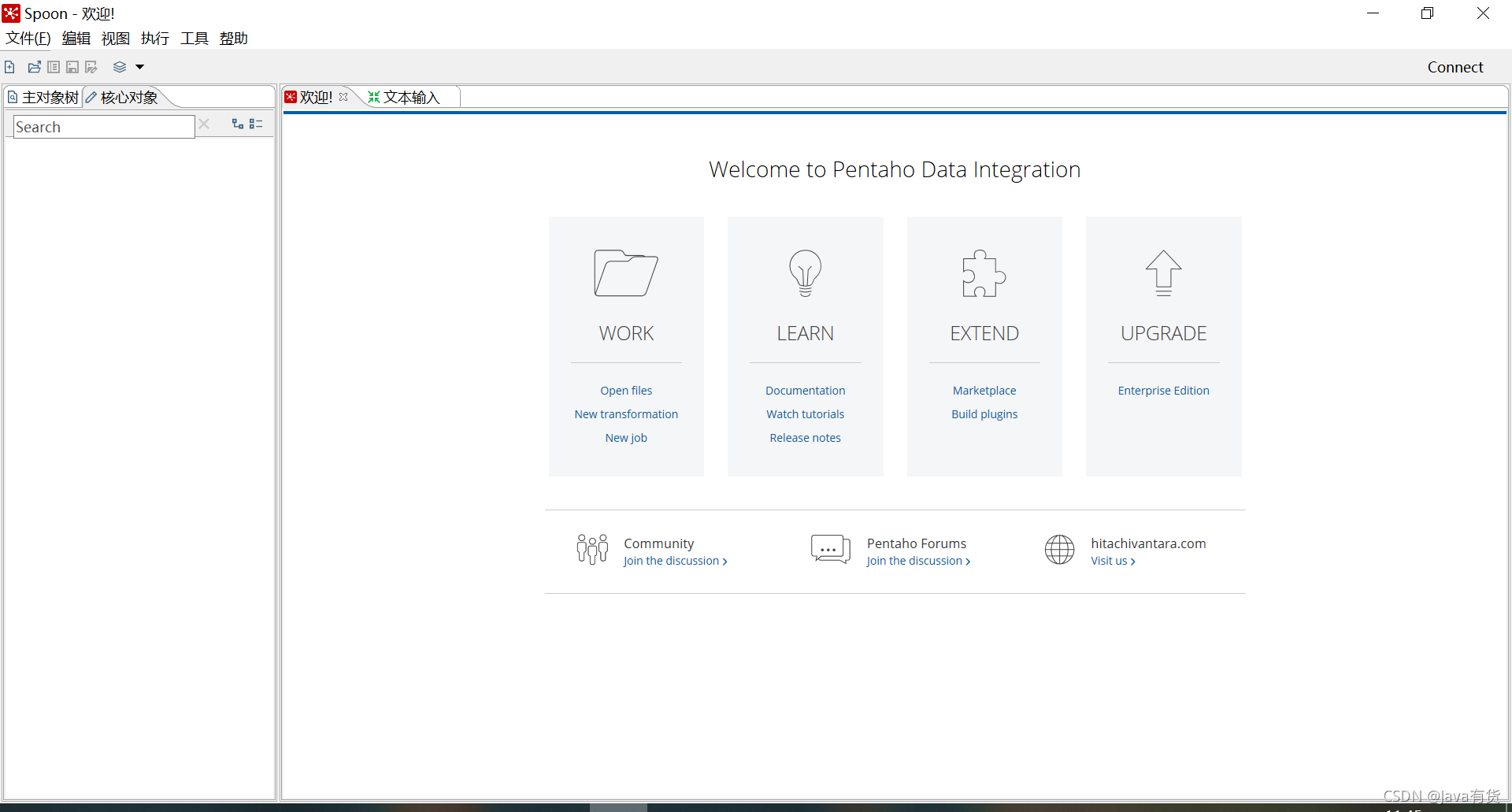Image resolution: width=1512 pixels, height=812 pixels.
Task: Click the expand tree icon
Action: 237,124
